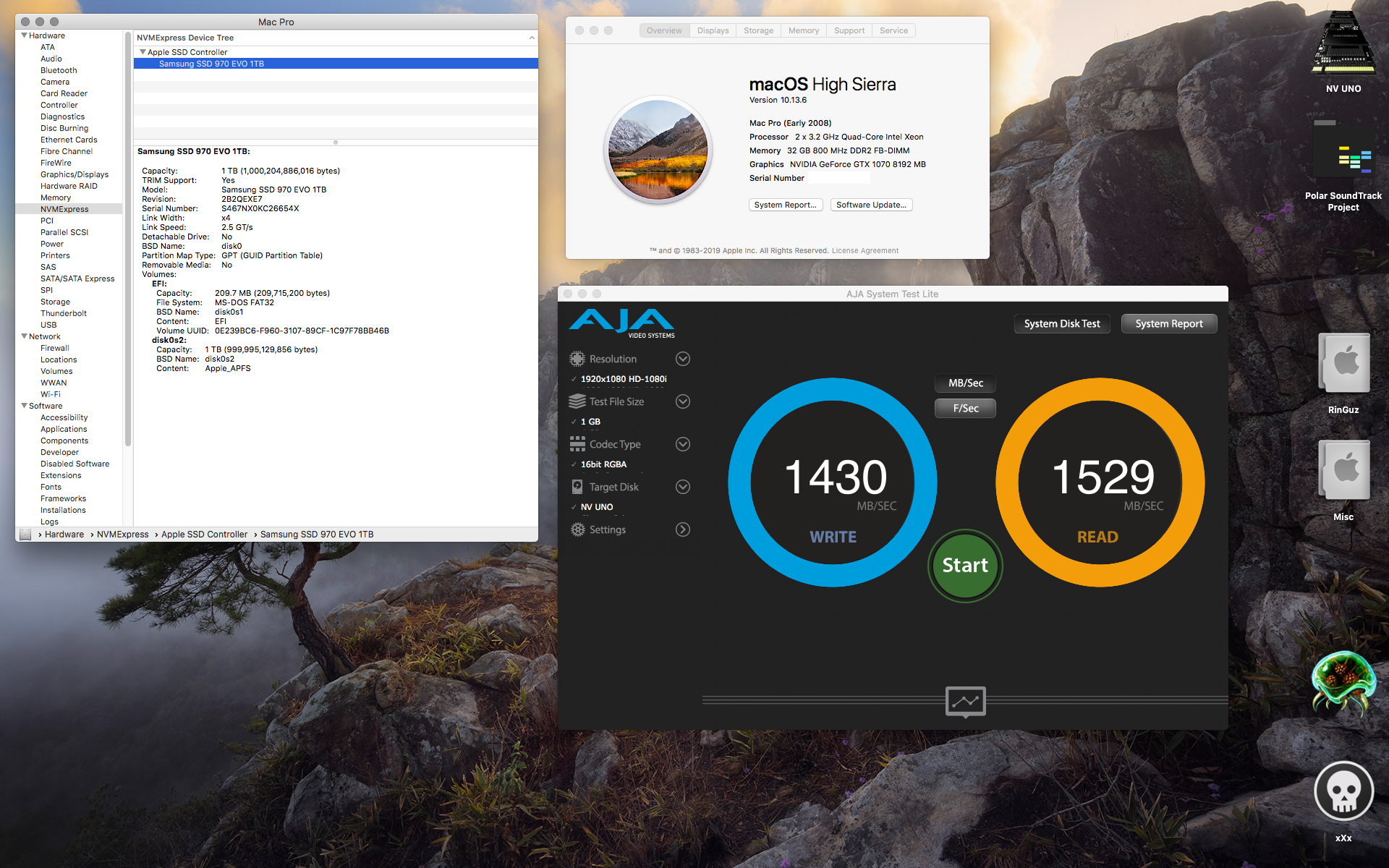
Task: Click the 1529 MB/SEC read gauge
Action: pyautogui.click(x=1100, y=482)
